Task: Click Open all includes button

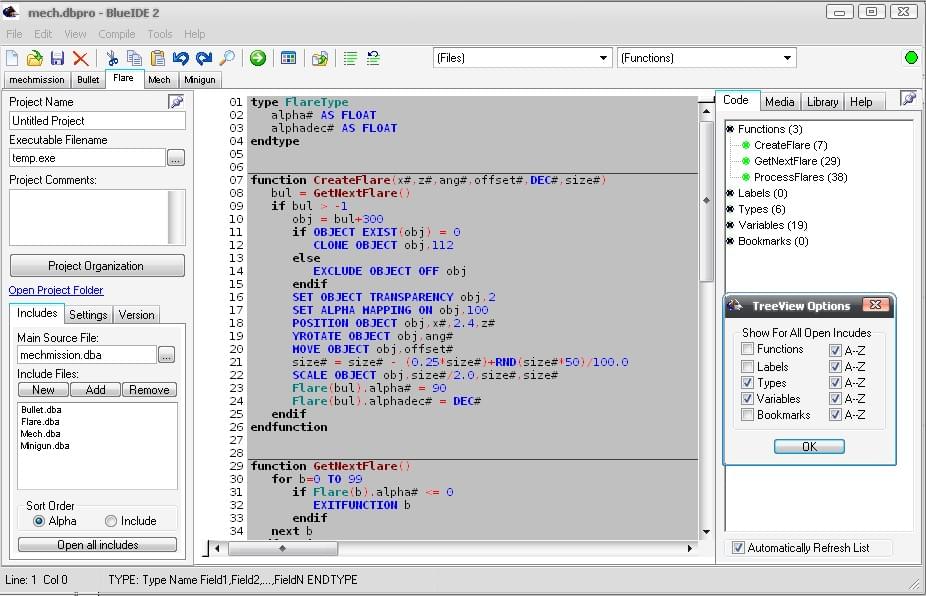Action: tap(97, 545)
